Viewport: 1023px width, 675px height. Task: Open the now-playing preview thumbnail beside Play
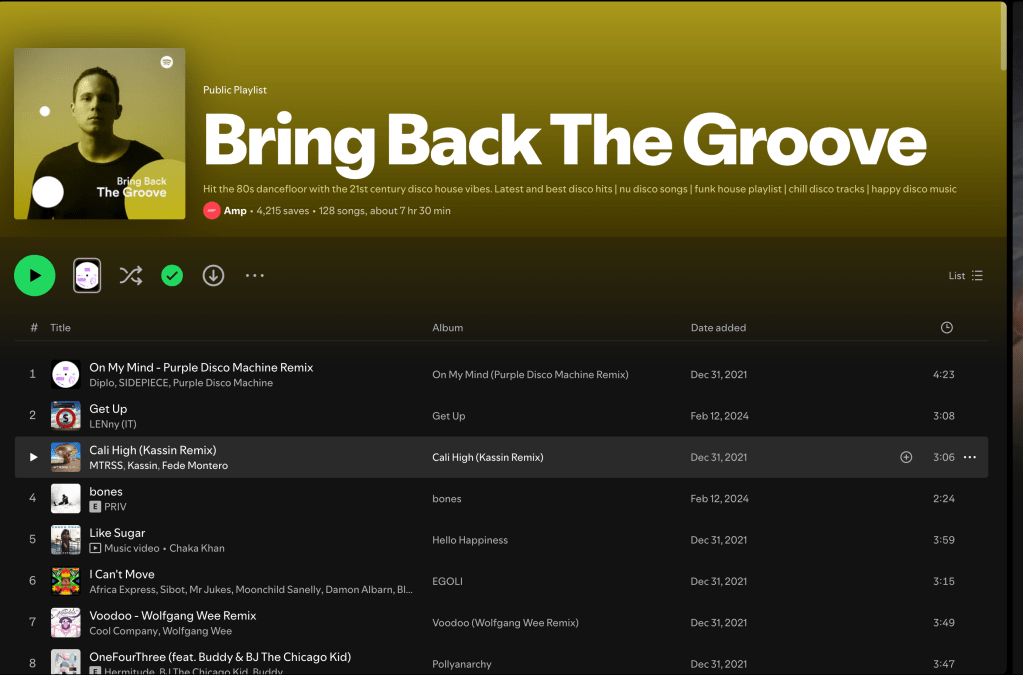[x=87, y=275]
